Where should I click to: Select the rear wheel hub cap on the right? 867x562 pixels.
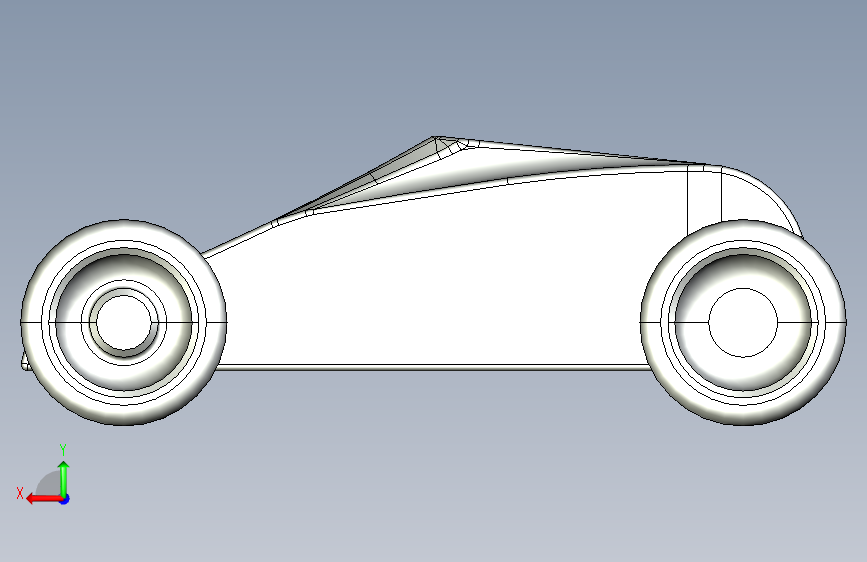click(743, 322)
